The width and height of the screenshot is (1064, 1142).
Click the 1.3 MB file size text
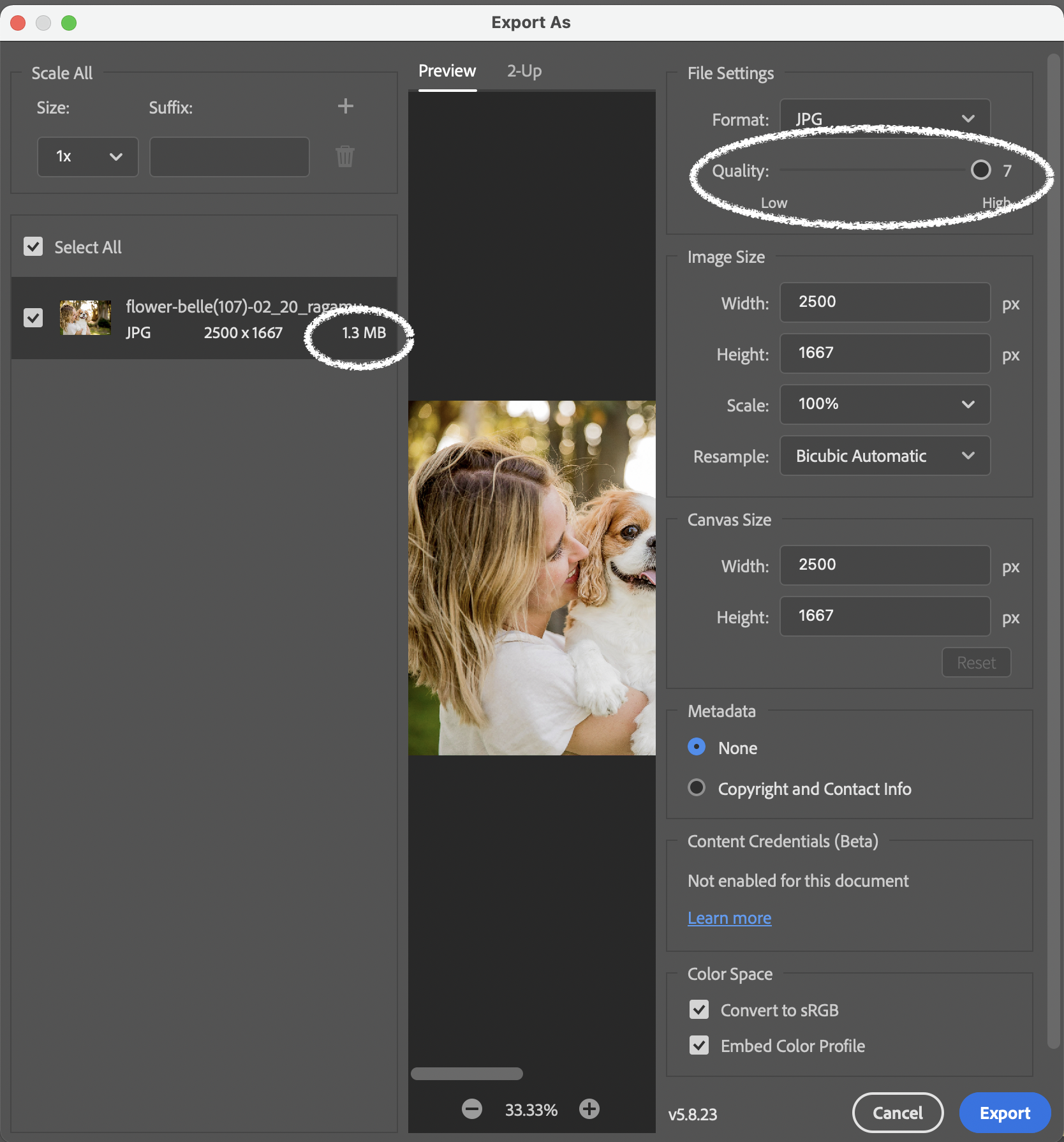(364, 333)
